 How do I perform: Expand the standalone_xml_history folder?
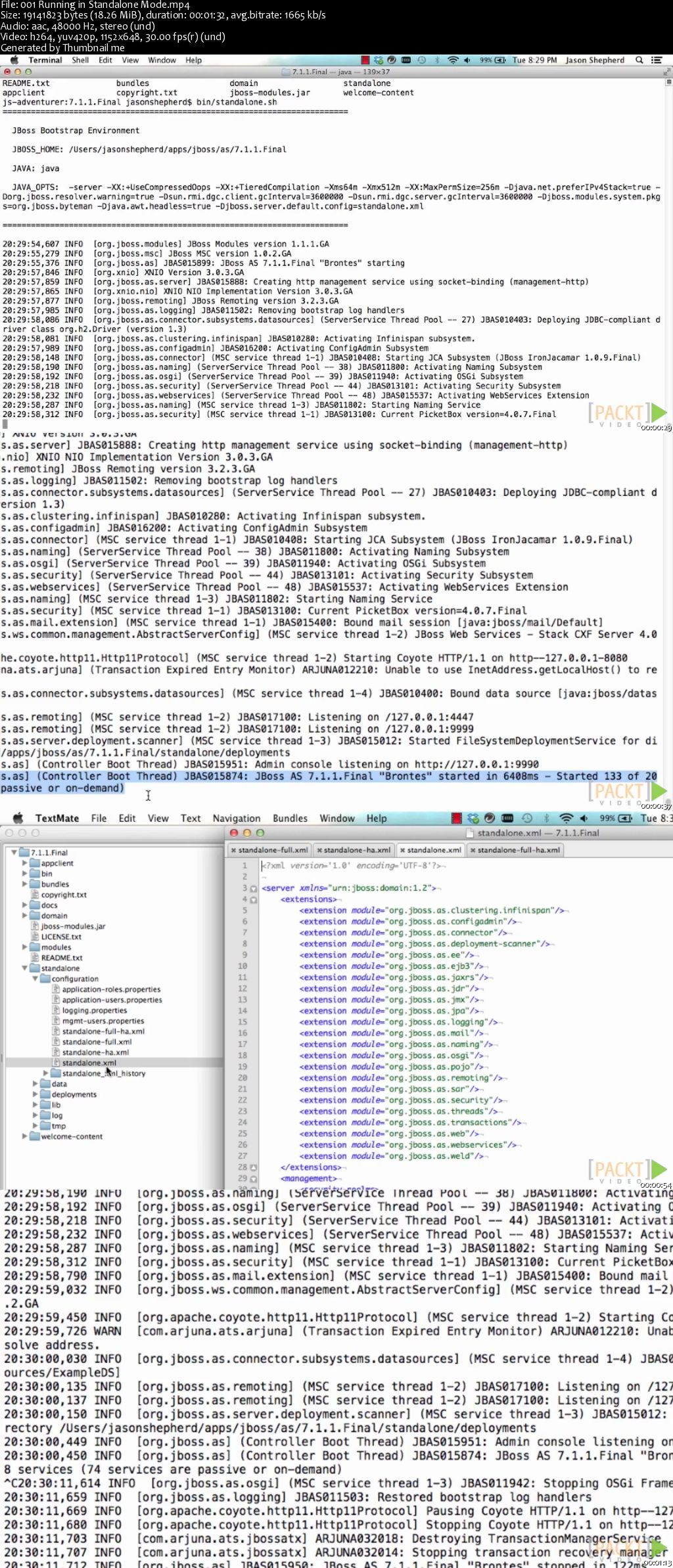coord(45,1073)
